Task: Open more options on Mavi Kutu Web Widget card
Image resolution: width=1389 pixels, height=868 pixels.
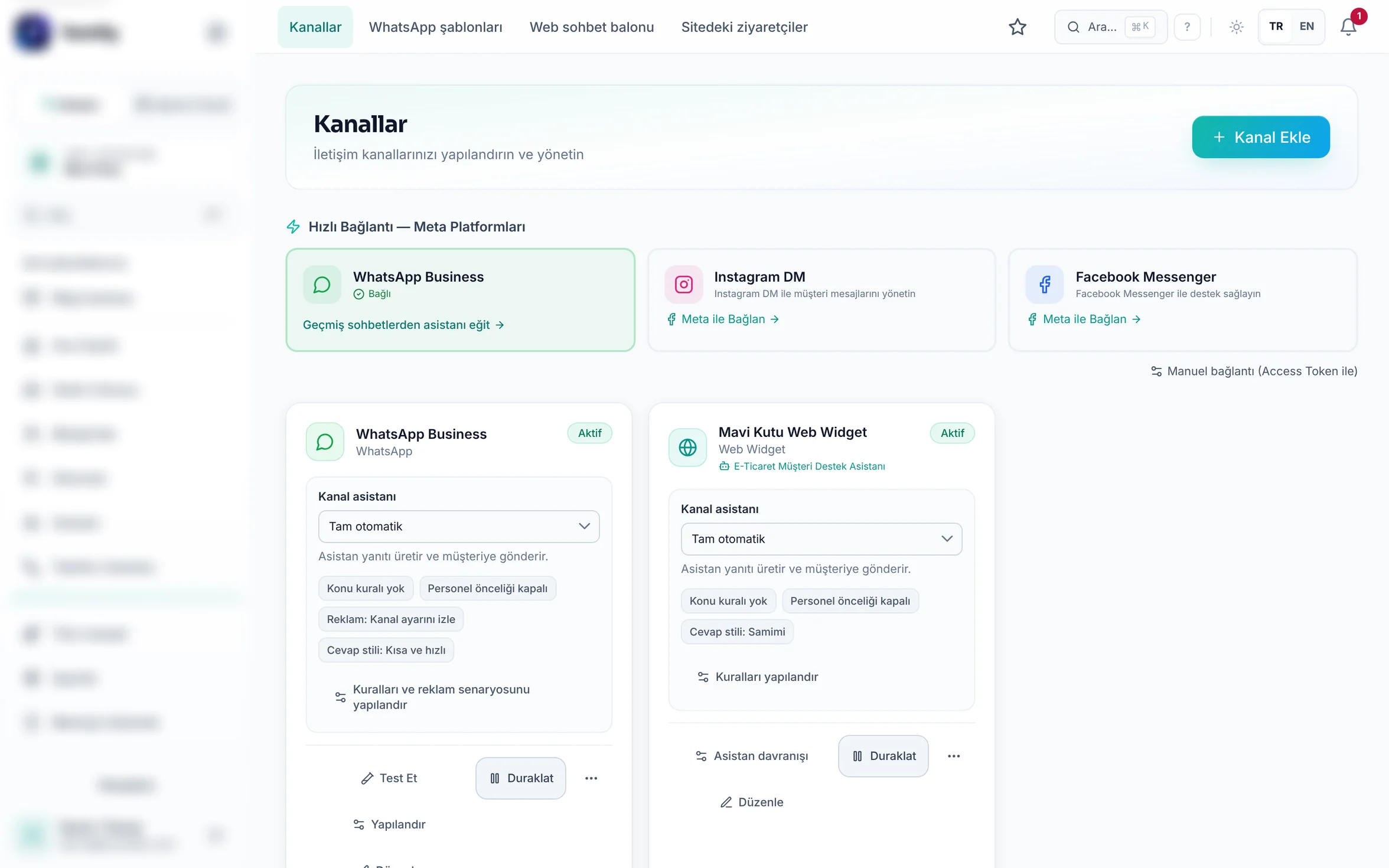Action: [x=954, y=756]
